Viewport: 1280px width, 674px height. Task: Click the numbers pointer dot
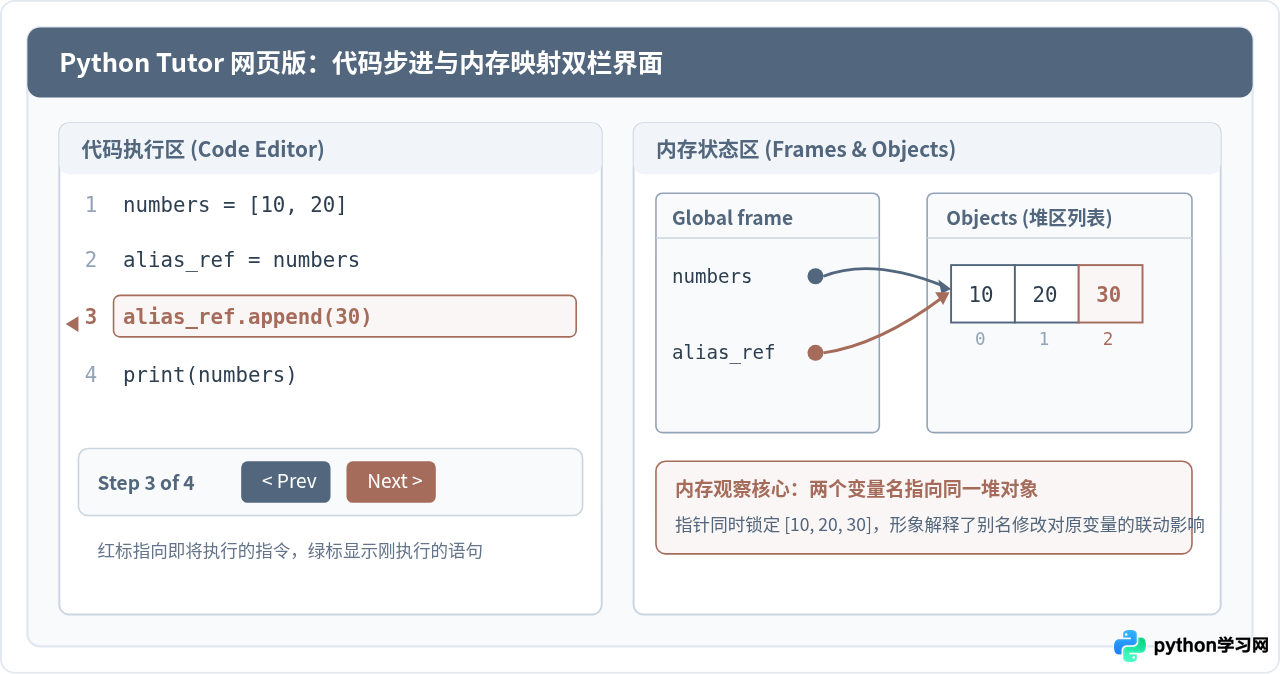(x=815, y=277)
